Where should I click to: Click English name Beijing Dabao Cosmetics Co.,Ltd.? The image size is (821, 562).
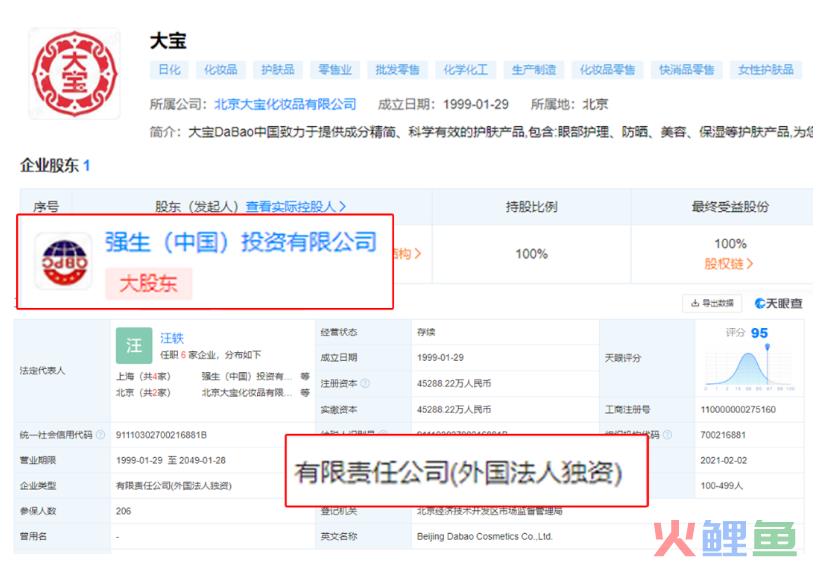point(484,536)
